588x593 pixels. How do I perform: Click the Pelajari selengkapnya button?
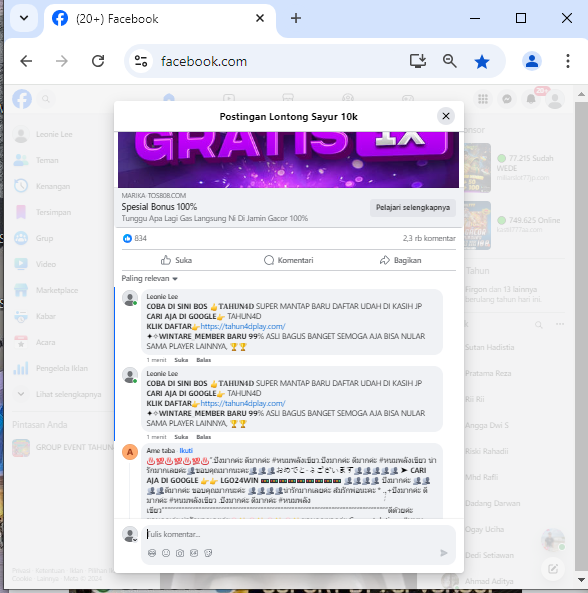pyautogui.click(x=413, y=208)
